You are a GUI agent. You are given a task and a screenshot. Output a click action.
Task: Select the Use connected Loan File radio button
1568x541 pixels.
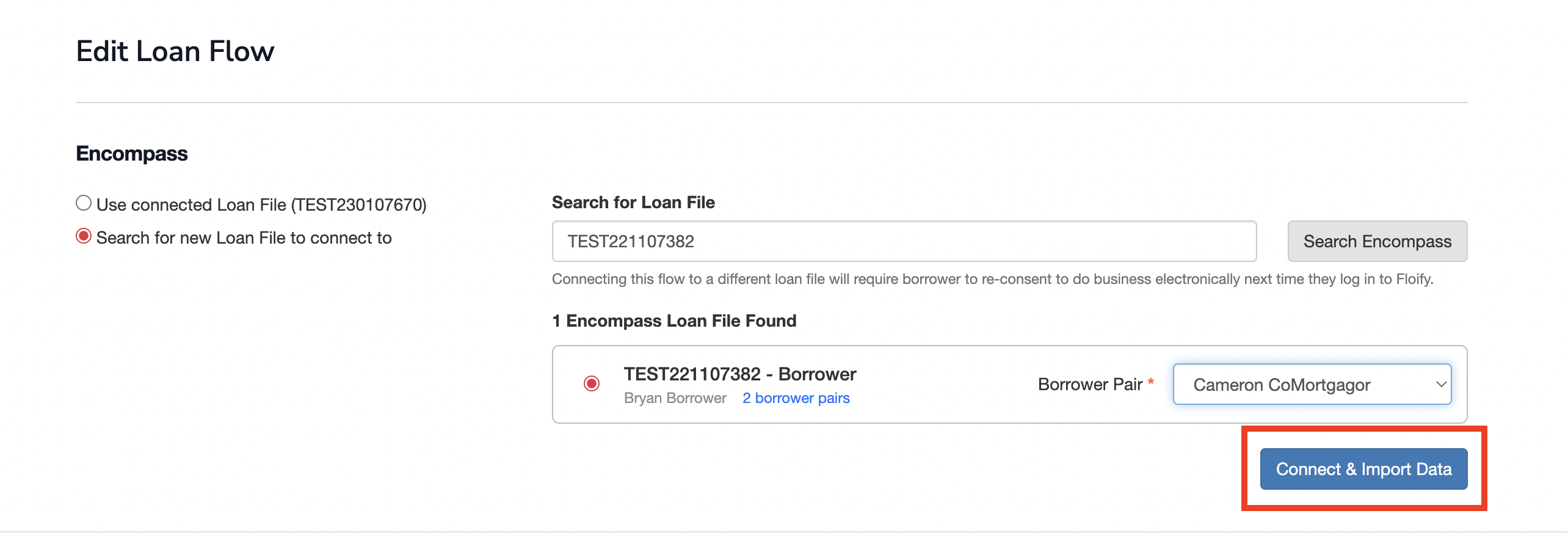click(x=84, y=203)
